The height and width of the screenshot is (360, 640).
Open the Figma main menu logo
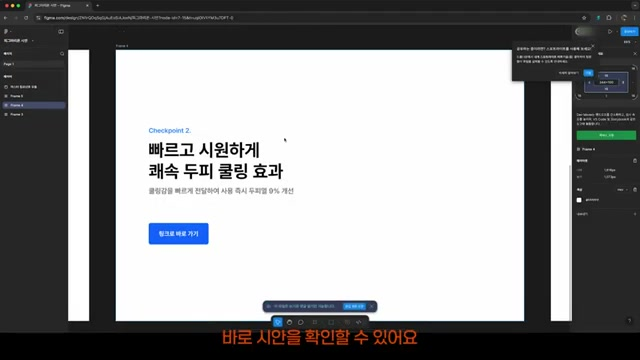pyautogui.click(x=6, y=31)
